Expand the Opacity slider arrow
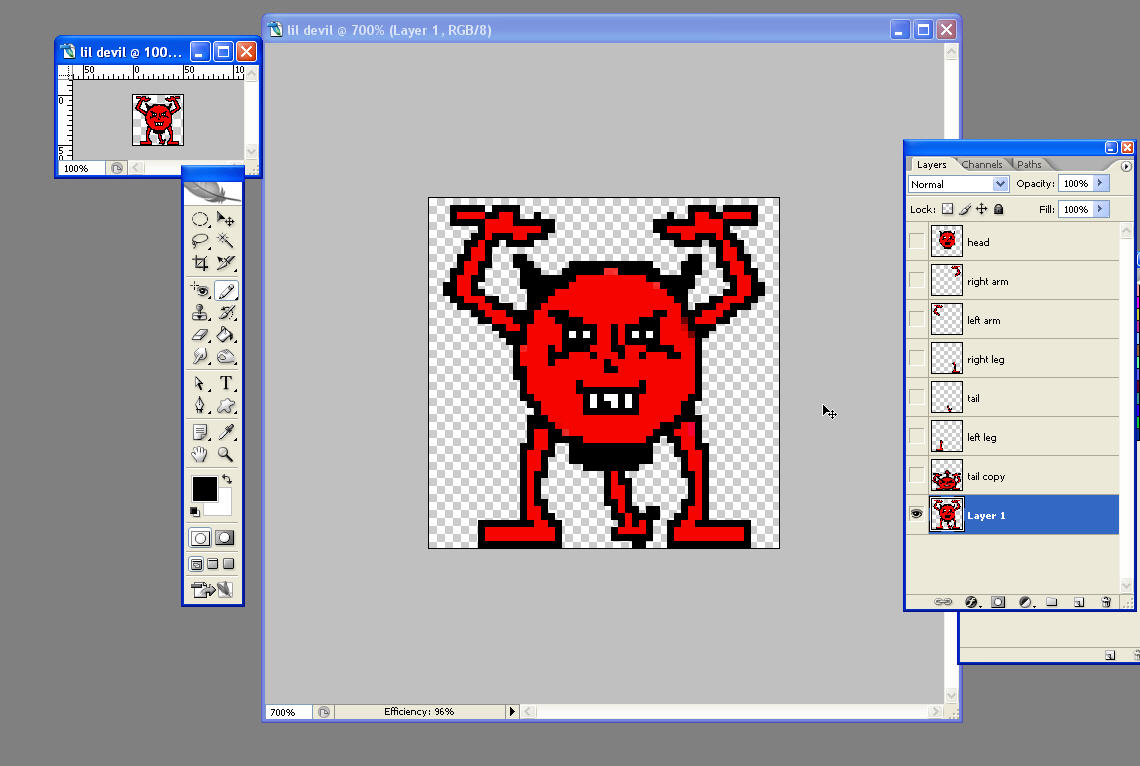Screen dimensions: 1140x766 pyautogui.click(x=1101, y=183)
